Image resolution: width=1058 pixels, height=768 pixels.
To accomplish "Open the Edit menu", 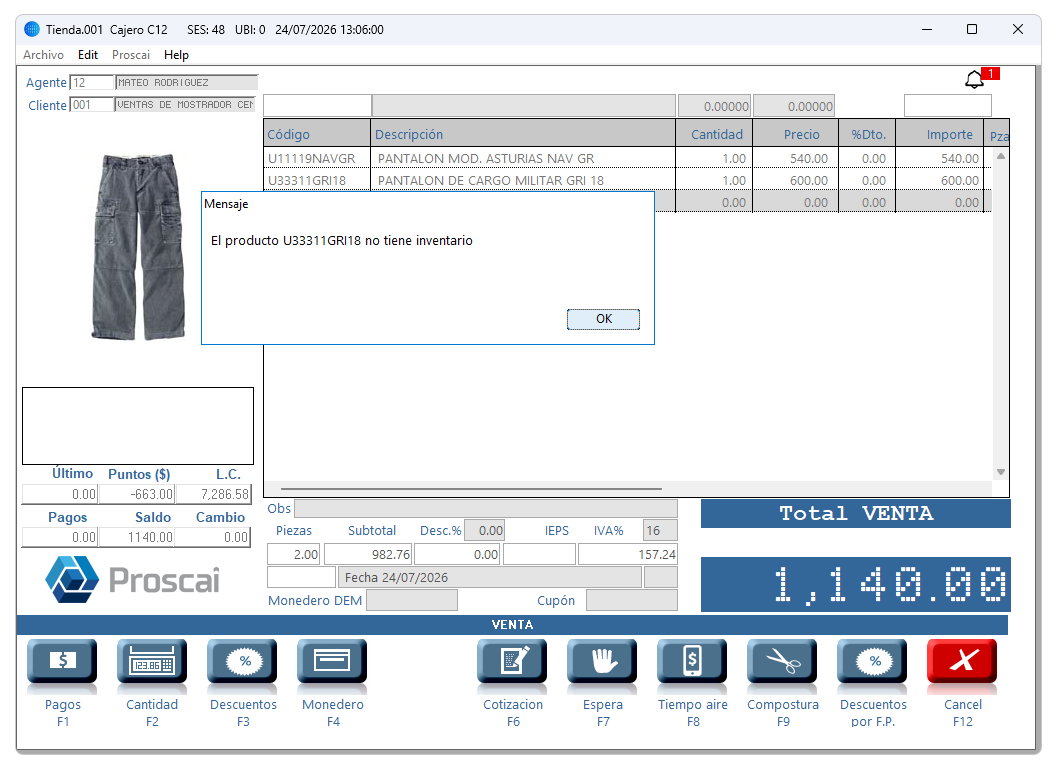I will [88, 55].
